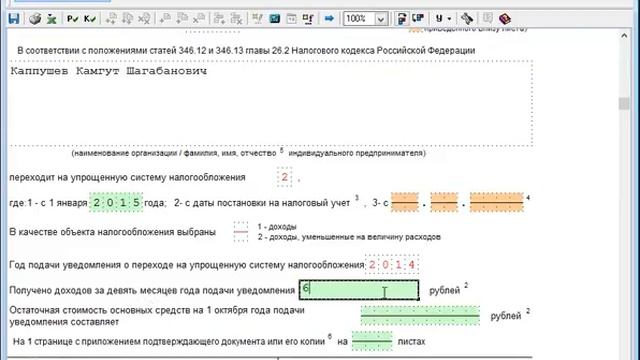
Task: Click the grayed duplicate-page icon, second in page group
Action: [127, 18]
